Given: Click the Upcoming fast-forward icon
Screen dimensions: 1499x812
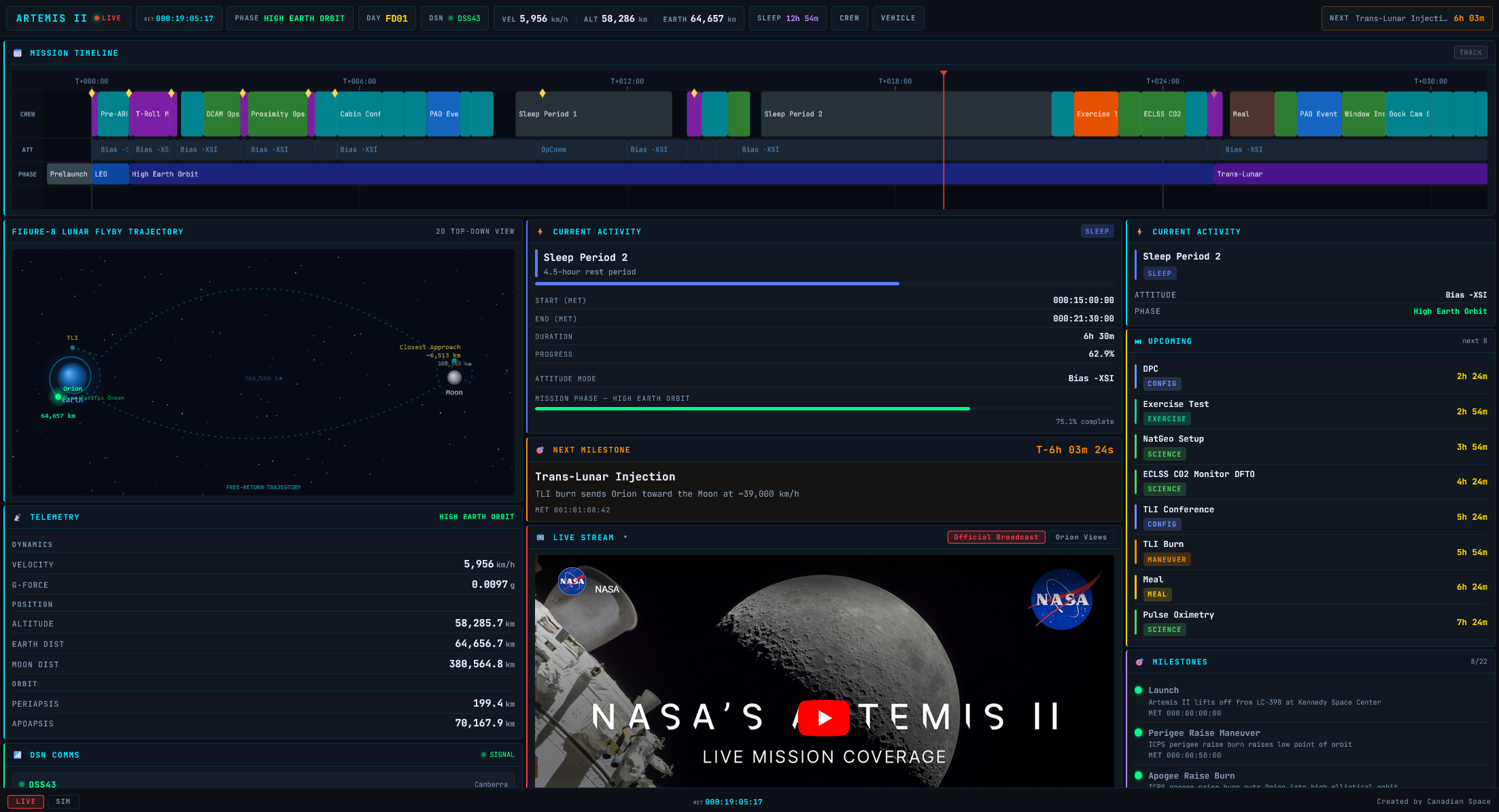Looking at the screenshot, I should pyautogui.click(x=1138, y=342).
